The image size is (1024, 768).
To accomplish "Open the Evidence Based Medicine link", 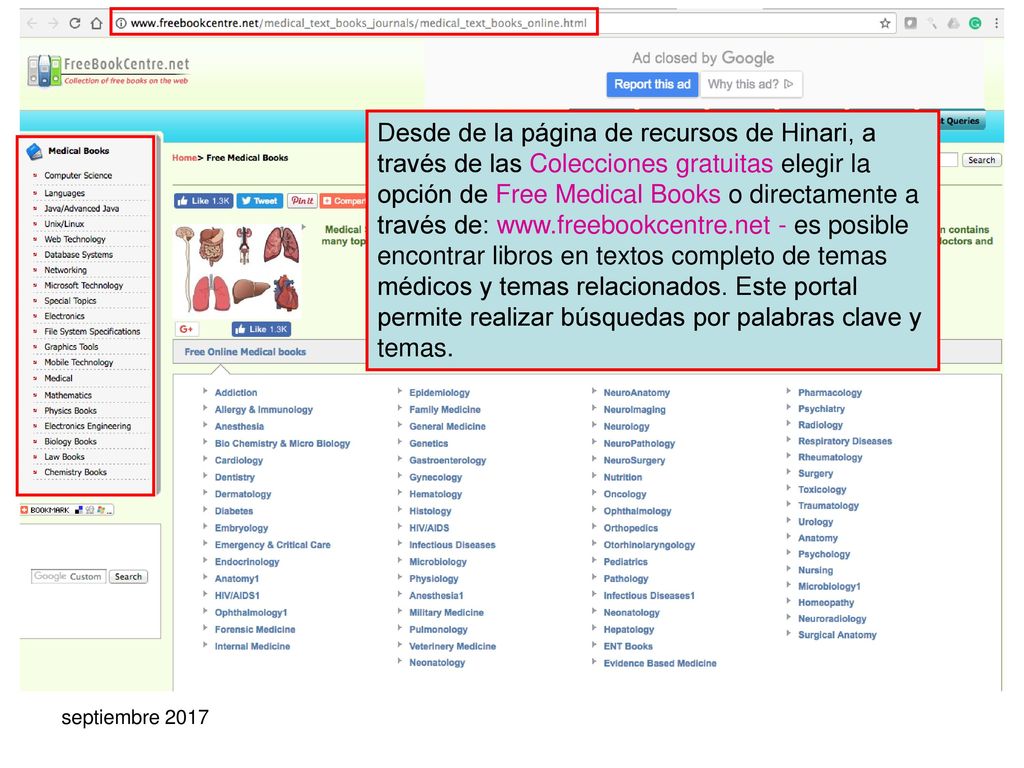I will (660, 664).
